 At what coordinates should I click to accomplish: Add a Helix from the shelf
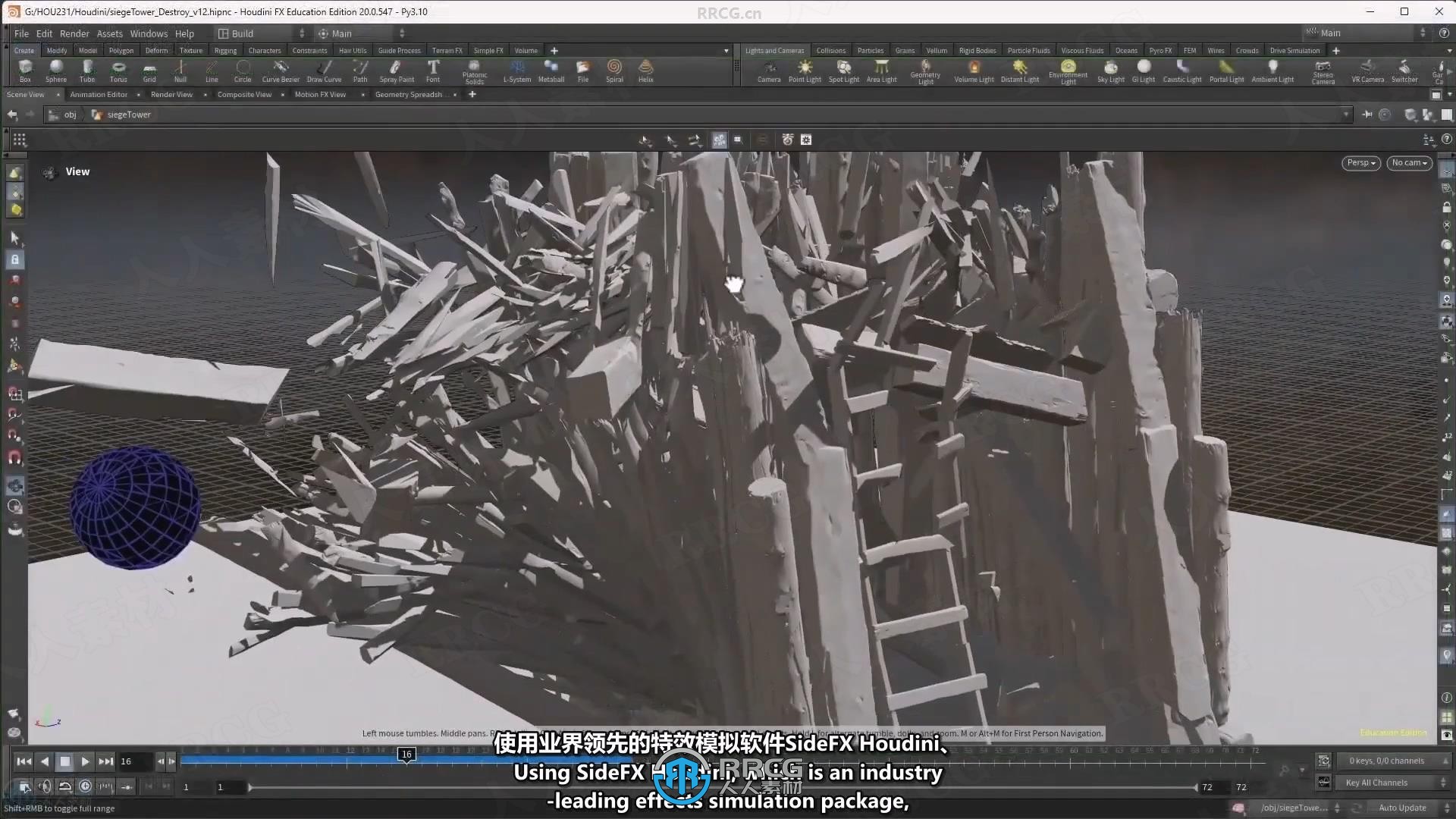(x=645, y=71)
